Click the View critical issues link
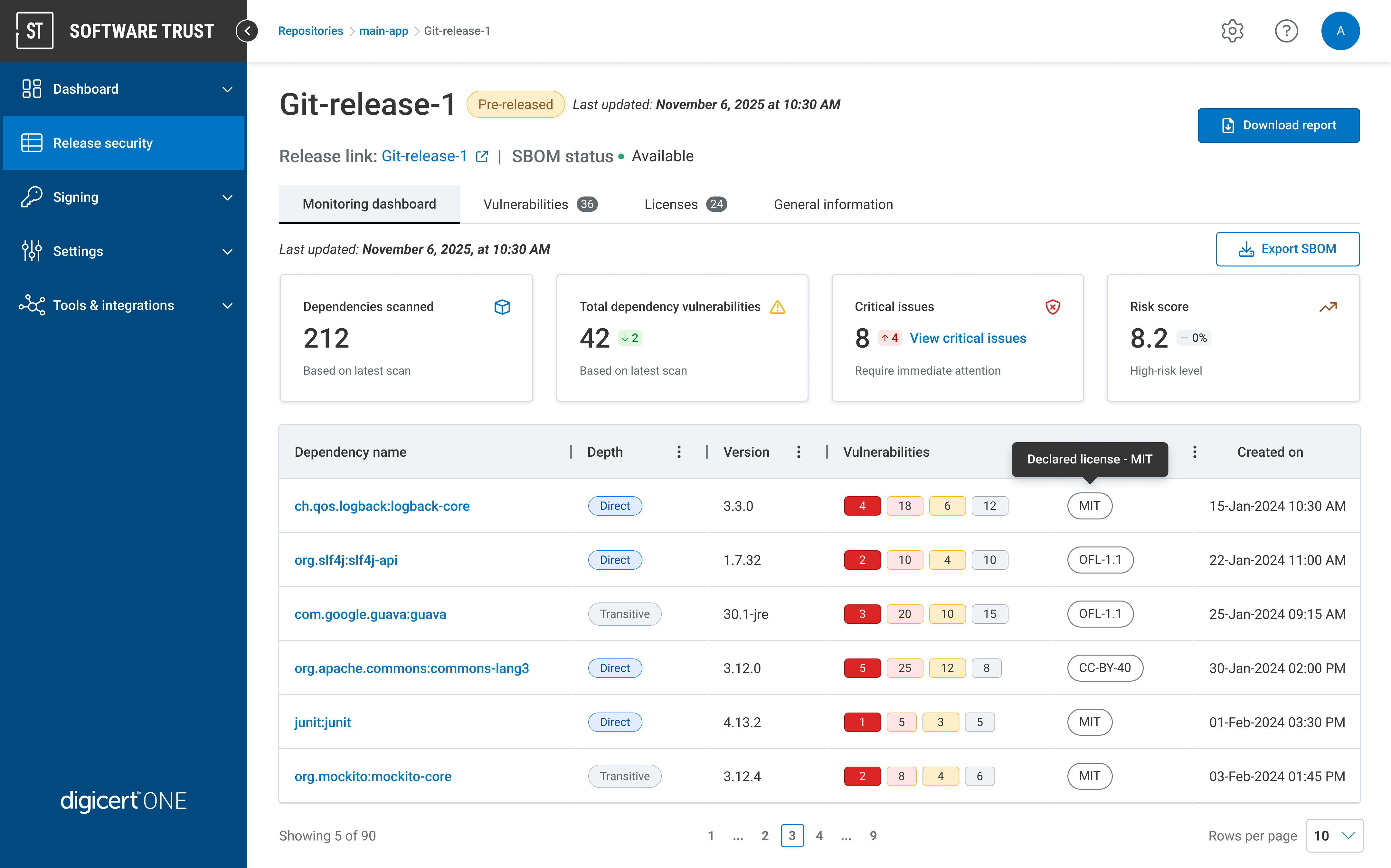This screenshot has height=868, width=1391. (968, 338)
